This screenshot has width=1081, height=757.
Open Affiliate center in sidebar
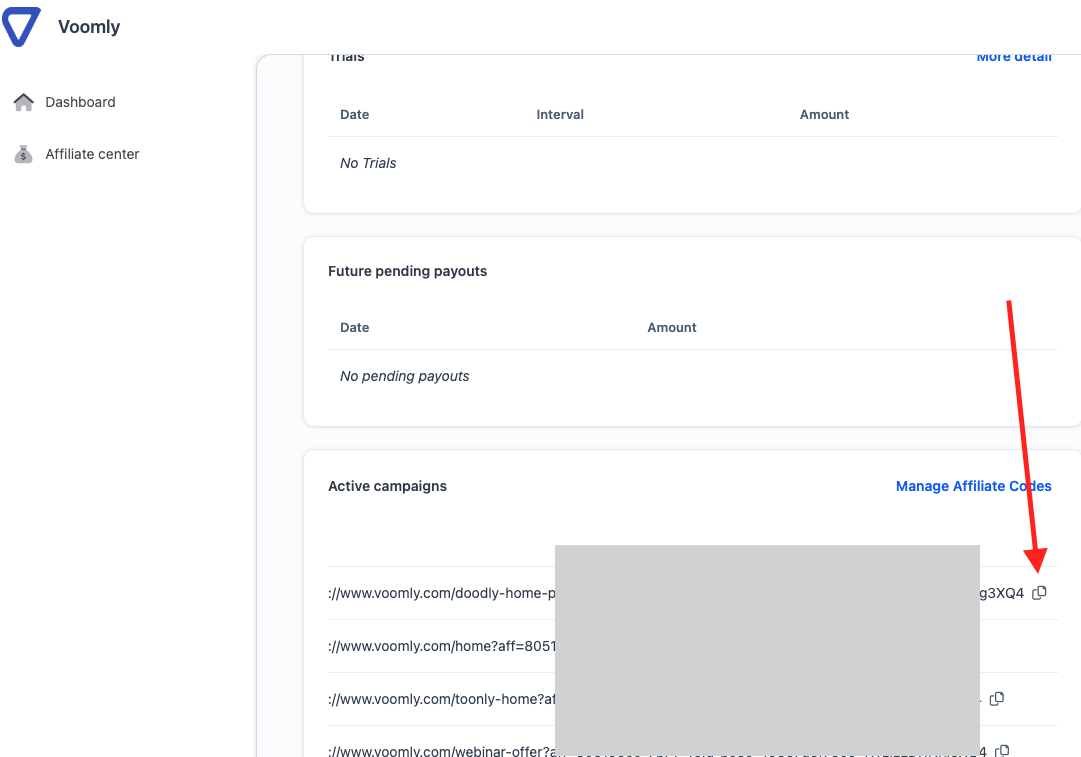(76, 154)
